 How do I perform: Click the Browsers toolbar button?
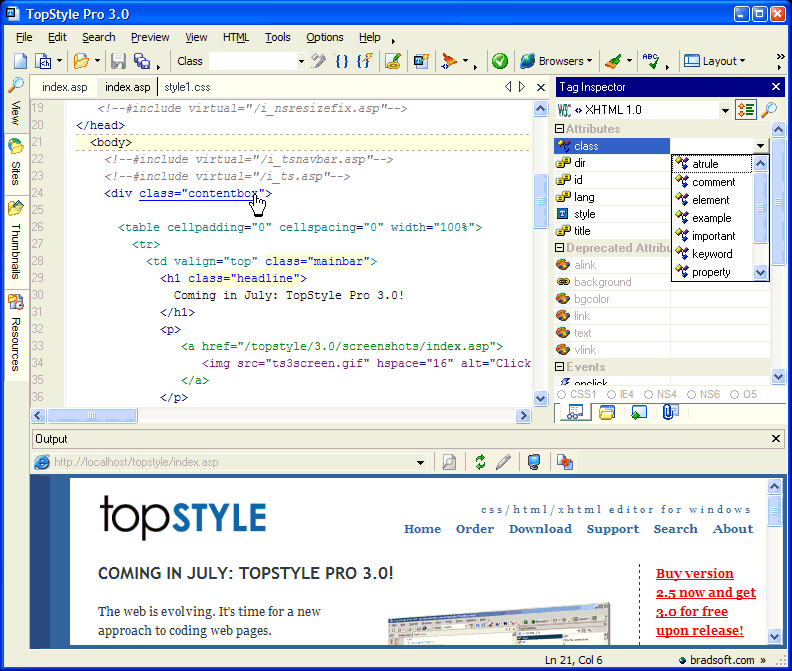[x=556, y=61]
